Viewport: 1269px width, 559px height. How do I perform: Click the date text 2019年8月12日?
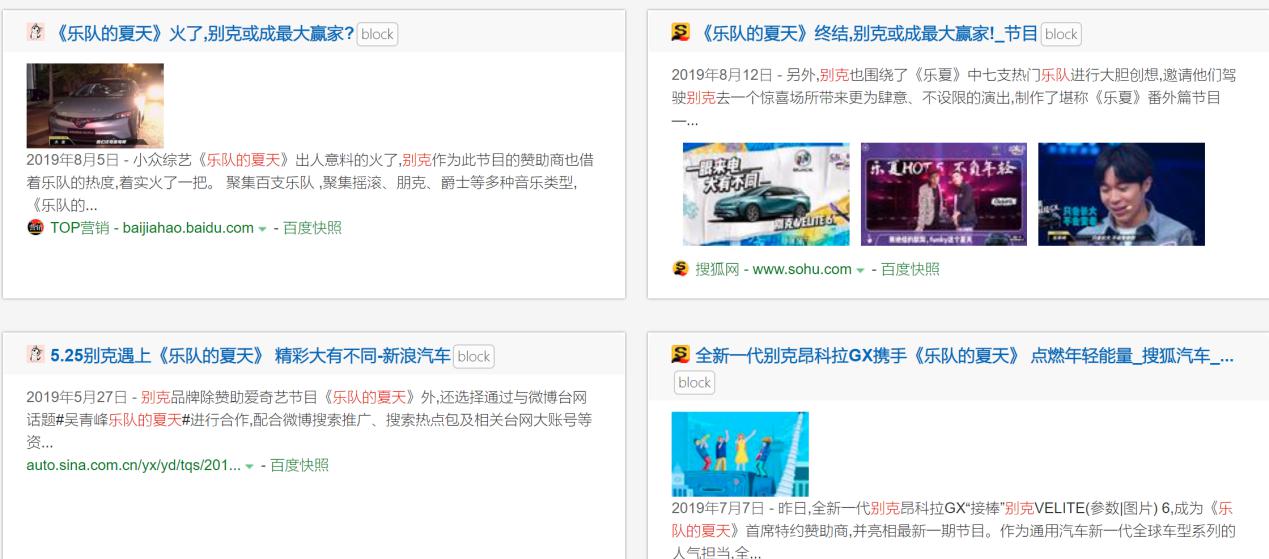(721, 75)
